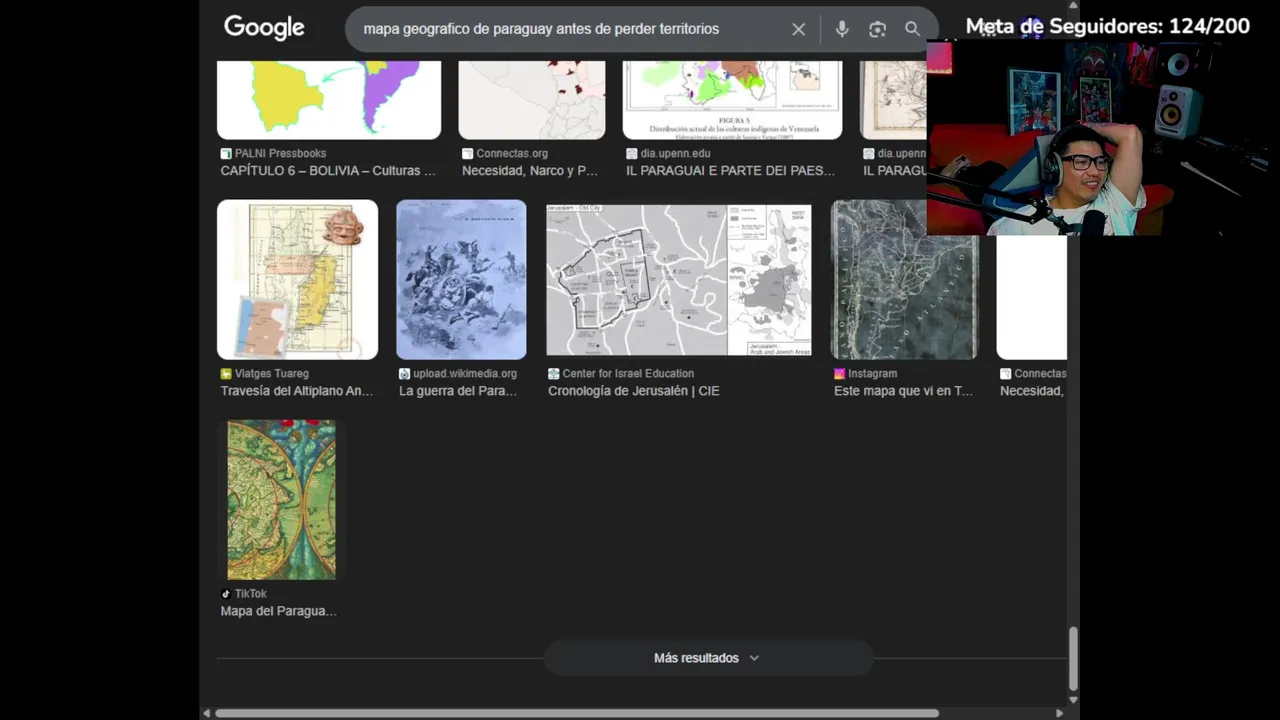Image resolution: width=1280 pixels, height=720 pixels.
Task: Open the TikTok colorful world map thumbnail
Action: point(281,500)
